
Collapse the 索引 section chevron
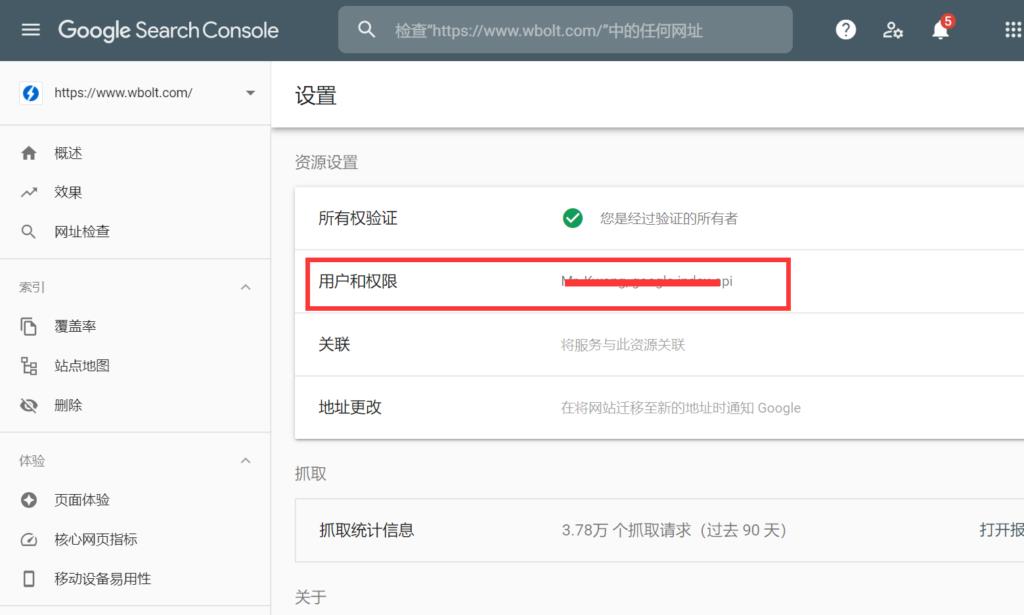click(246, 287)
